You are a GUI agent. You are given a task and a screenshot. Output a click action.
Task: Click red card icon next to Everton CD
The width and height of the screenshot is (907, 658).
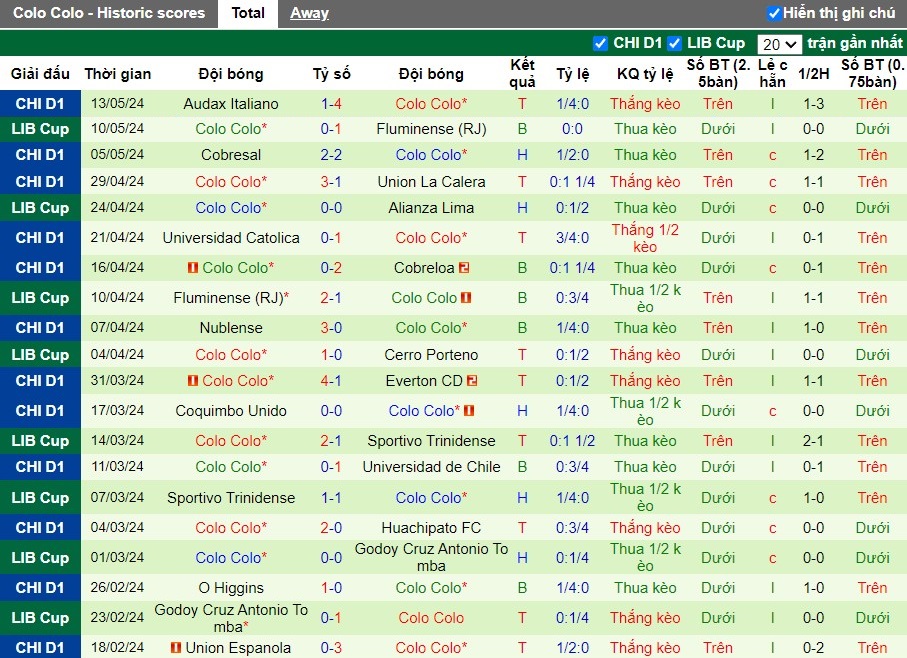pyautogui.click(x=472, y=381)
